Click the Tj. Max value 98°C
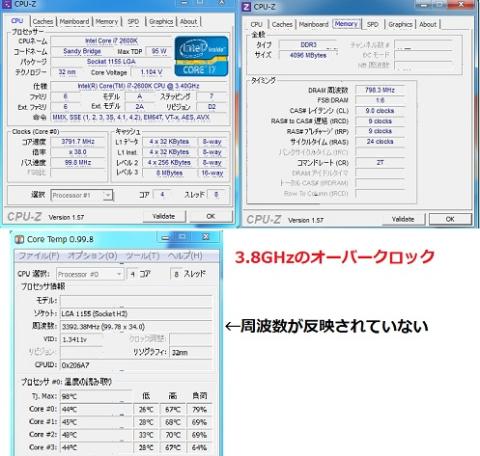The height and width of the screenshot is (456, 480). click(x=96, y=397)
